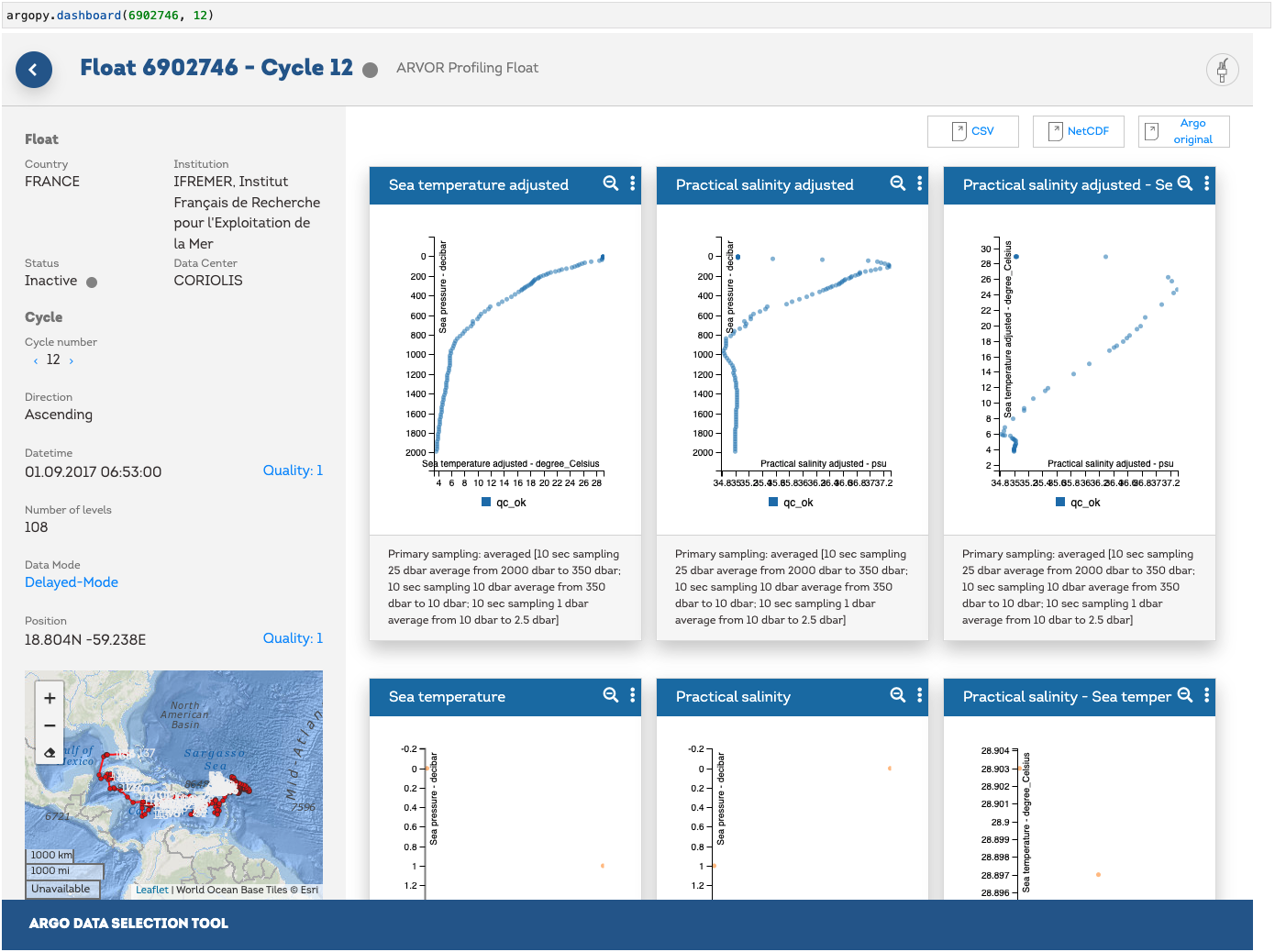Image resolution: width=1275 pixels, height=952 pixels.
Task: Open the Leaflet attribution link
Action: [152, 890]
